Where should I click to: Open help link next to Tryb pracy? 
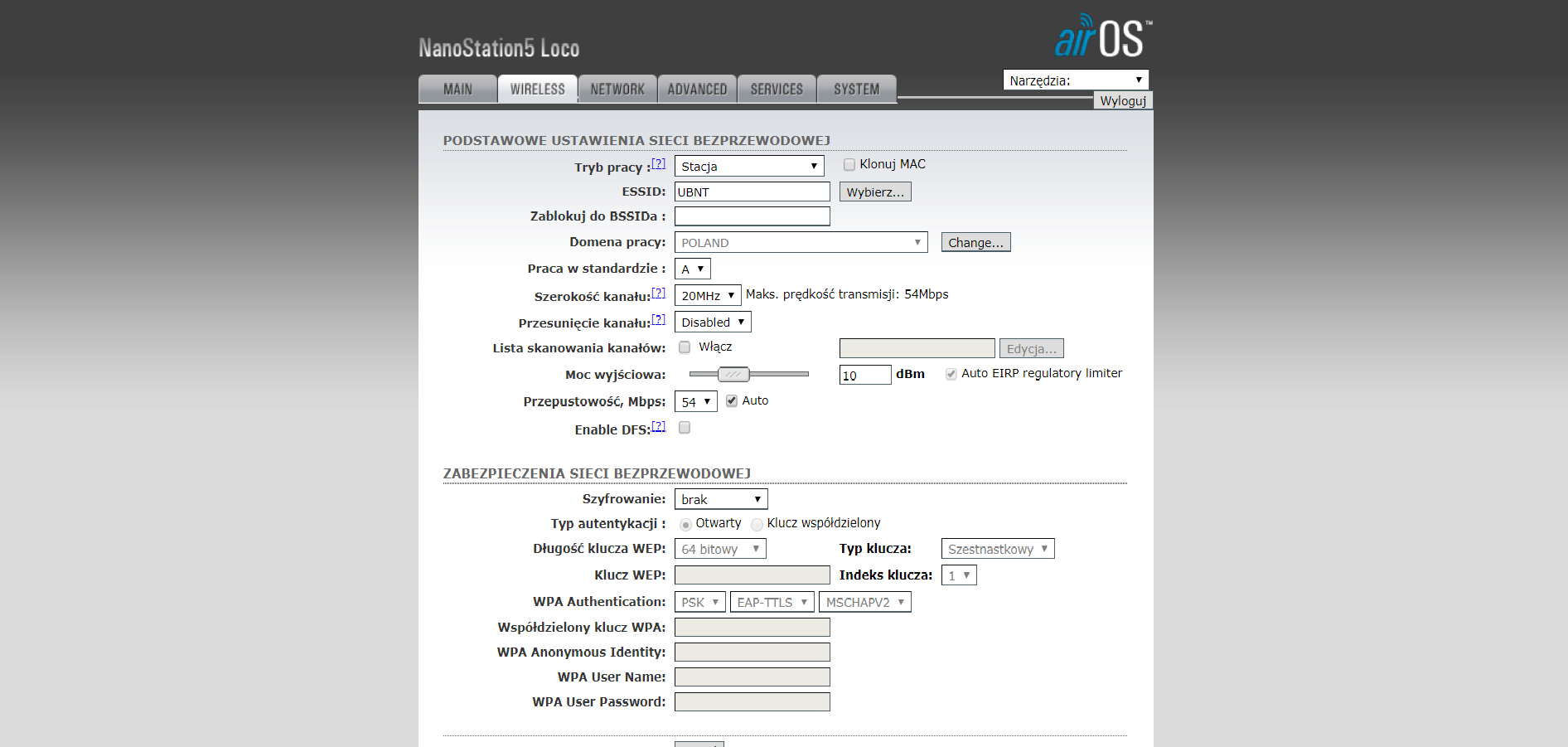pyautogui.click(x=658, y=163)
